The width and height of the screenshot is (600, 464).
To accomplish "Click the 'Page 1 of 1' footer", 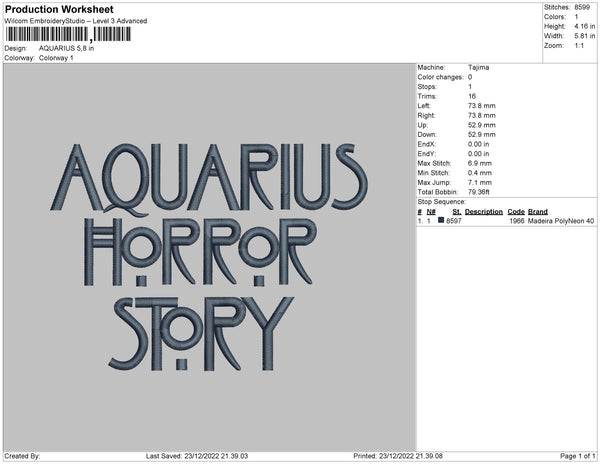I will pyautogui.click(x=577, y=456).
